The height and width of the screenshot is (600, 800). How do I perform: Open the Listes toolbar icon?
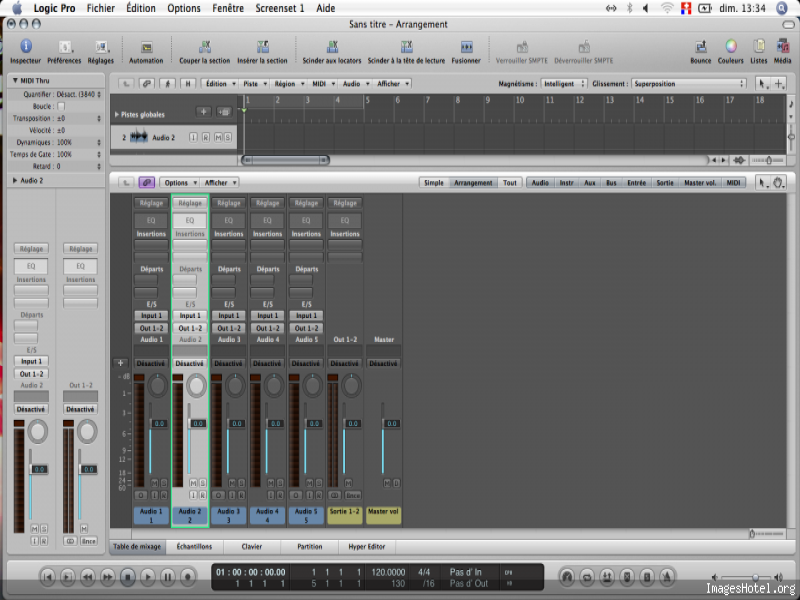[759, 46]
